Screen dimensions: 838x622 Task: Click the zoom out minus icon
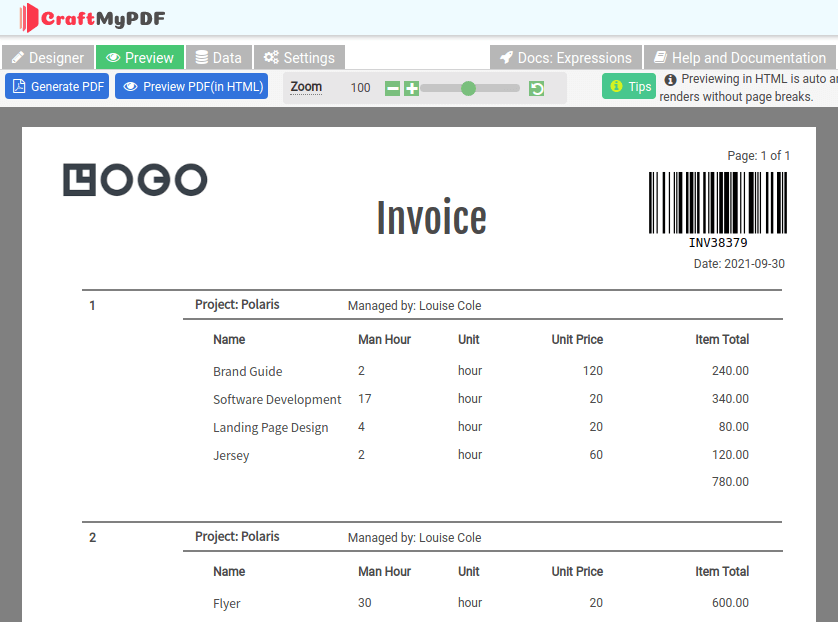(392, 89)
